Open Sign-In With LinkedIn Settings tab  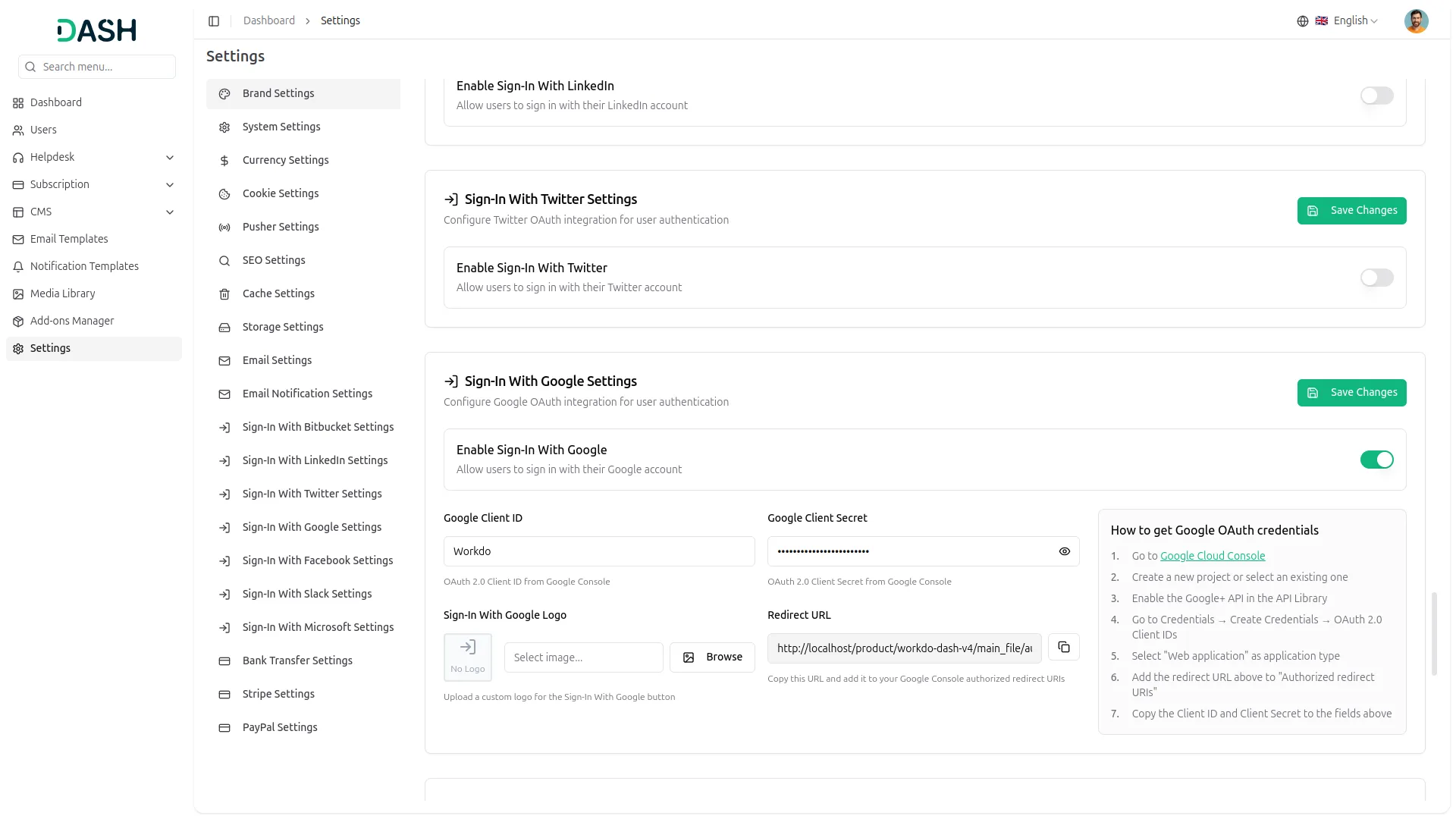tap(303, 461)
